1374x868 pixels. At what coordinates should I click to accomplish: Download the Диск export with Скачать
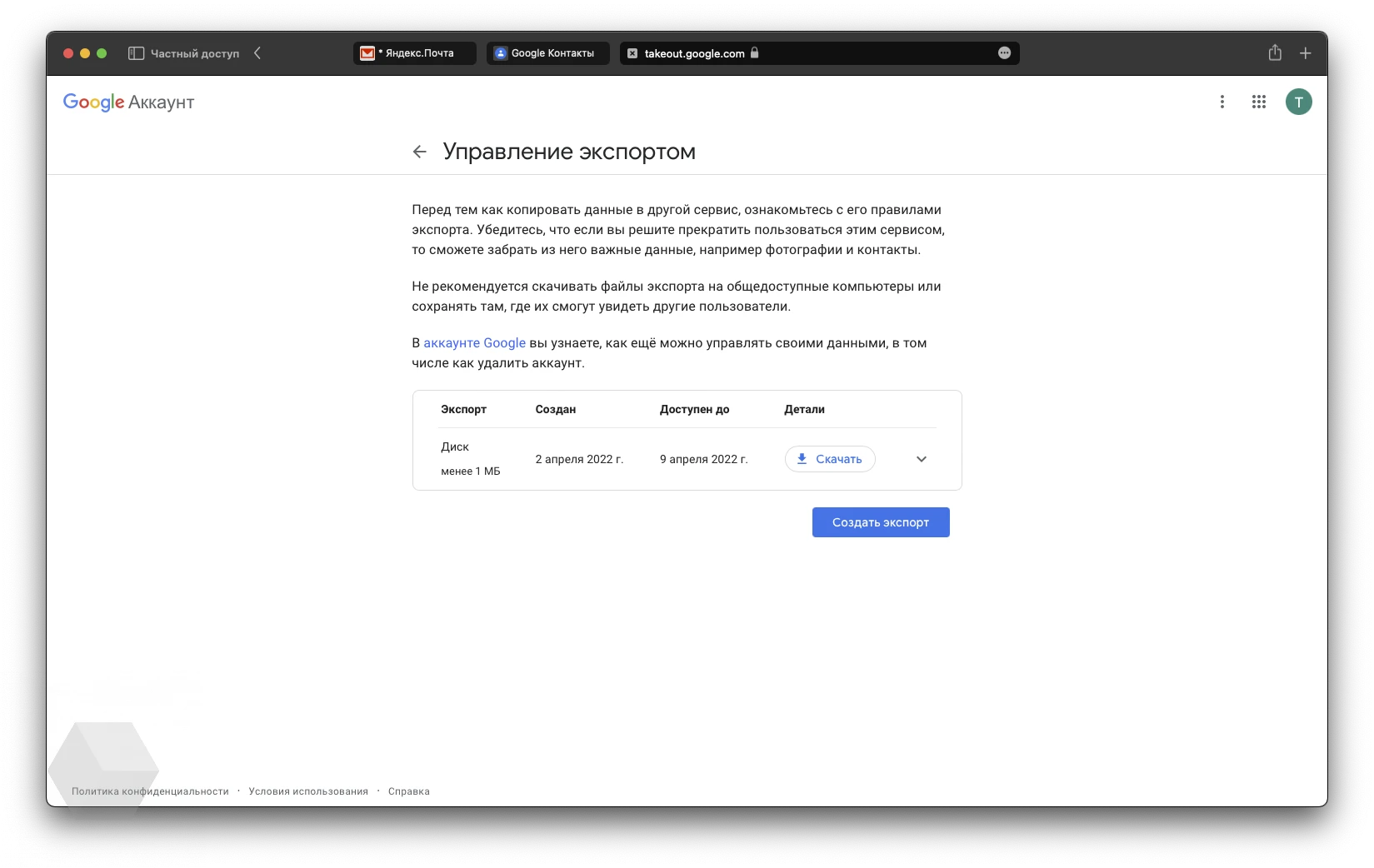pos(829,459)
